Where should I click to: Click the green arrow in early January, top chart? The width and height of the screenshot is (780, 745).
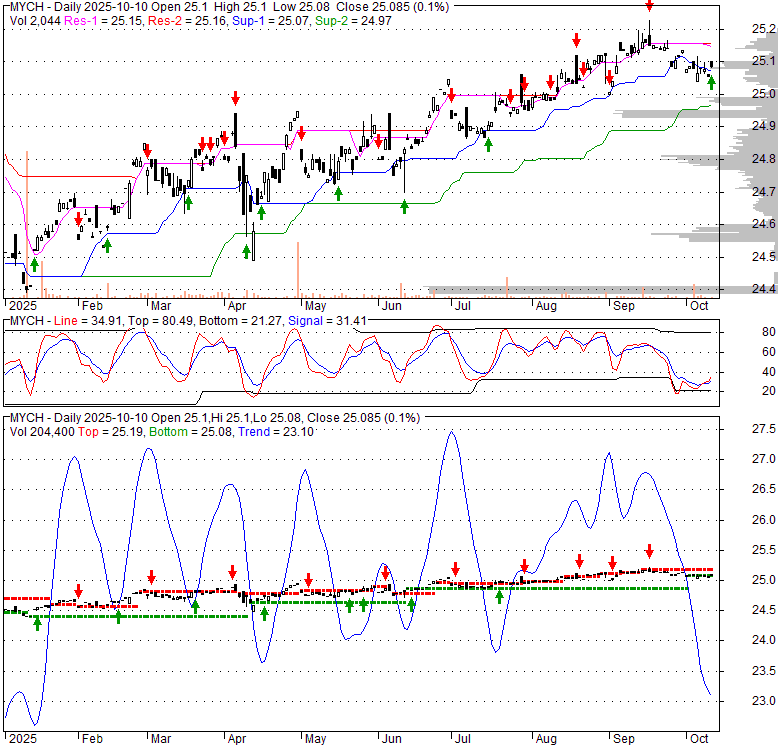pos(34,264)
